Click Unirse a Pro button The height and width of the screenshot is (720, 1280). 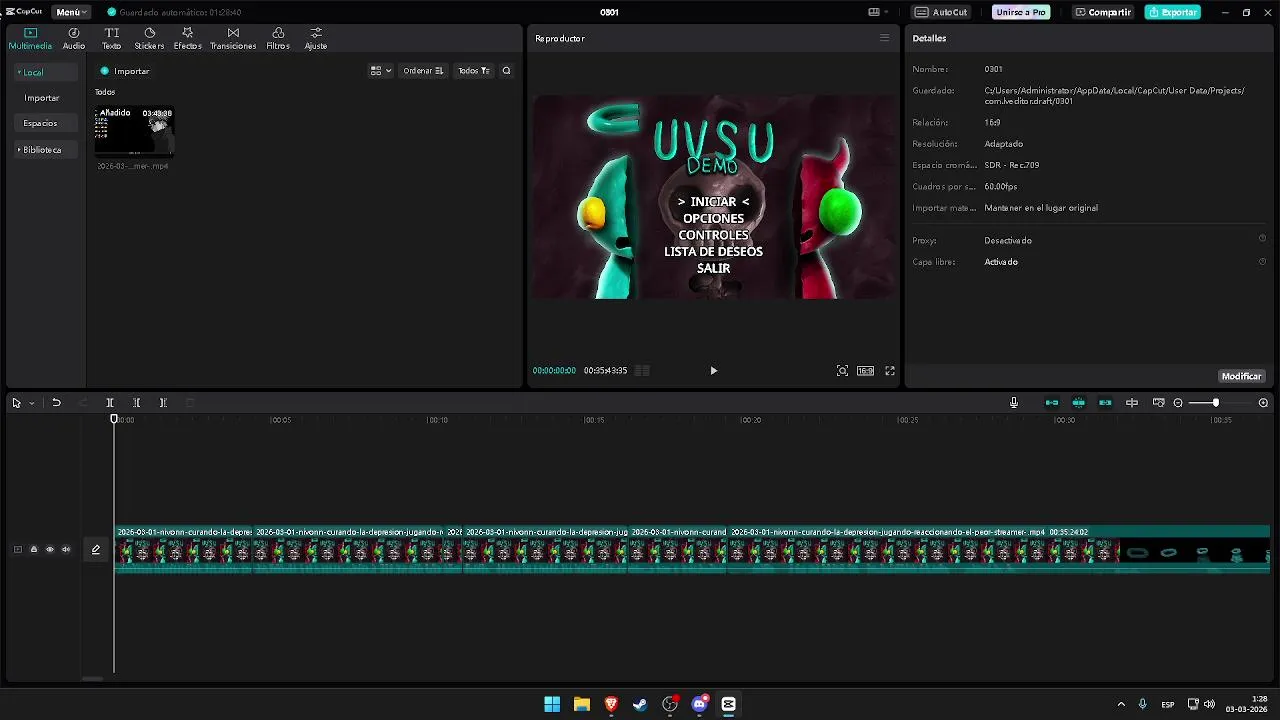1021,12
